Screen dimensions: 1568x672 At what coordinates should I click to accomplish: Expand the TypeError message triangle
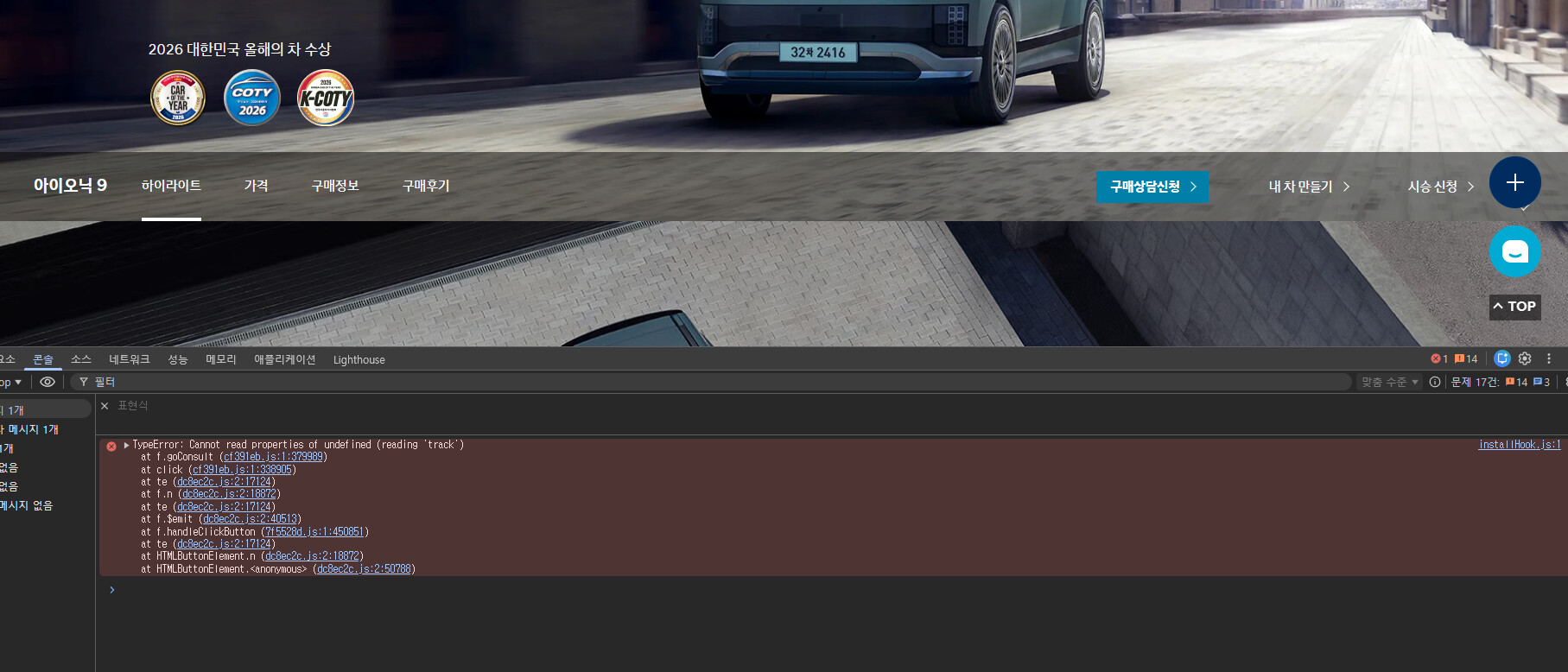(x=126, y=445)
